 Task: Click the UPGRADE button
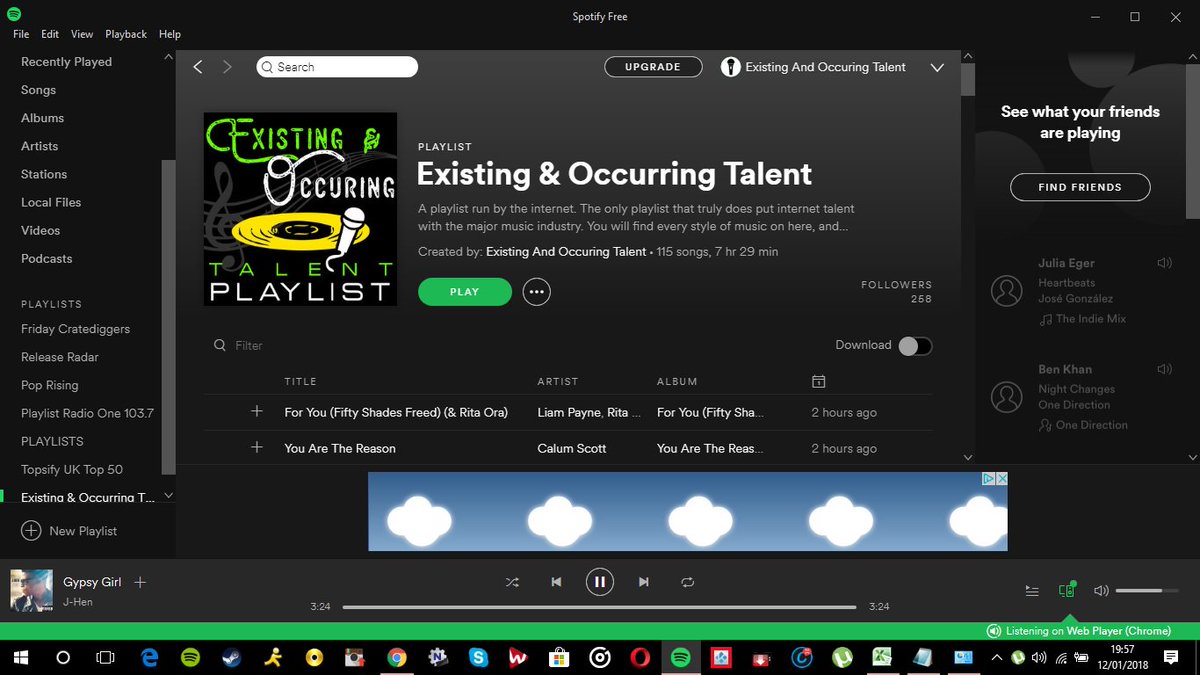pyautogui.click(x=653, y=67)
